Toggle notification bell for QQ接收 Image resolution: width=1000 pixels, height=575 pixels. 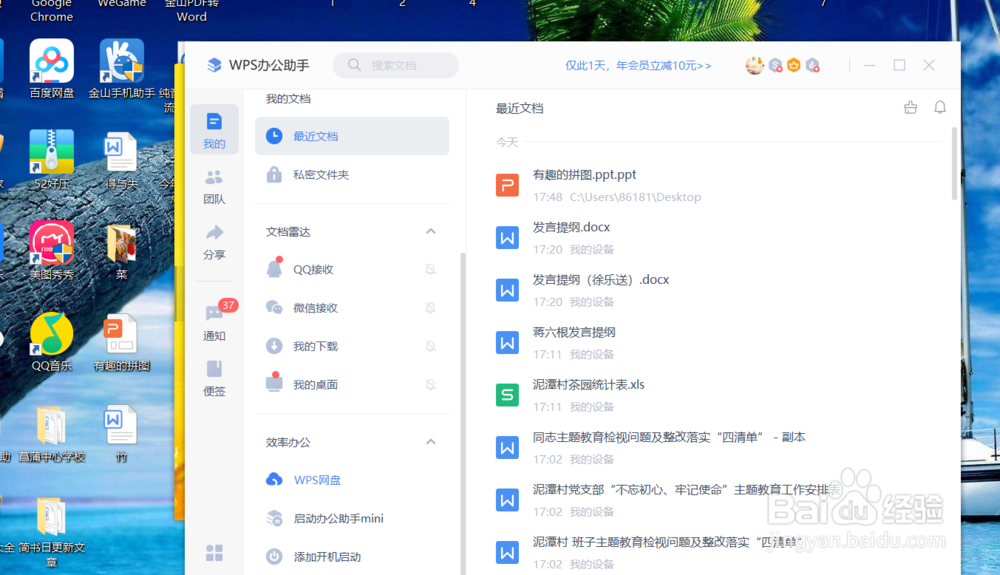click(x=430, y=270)
